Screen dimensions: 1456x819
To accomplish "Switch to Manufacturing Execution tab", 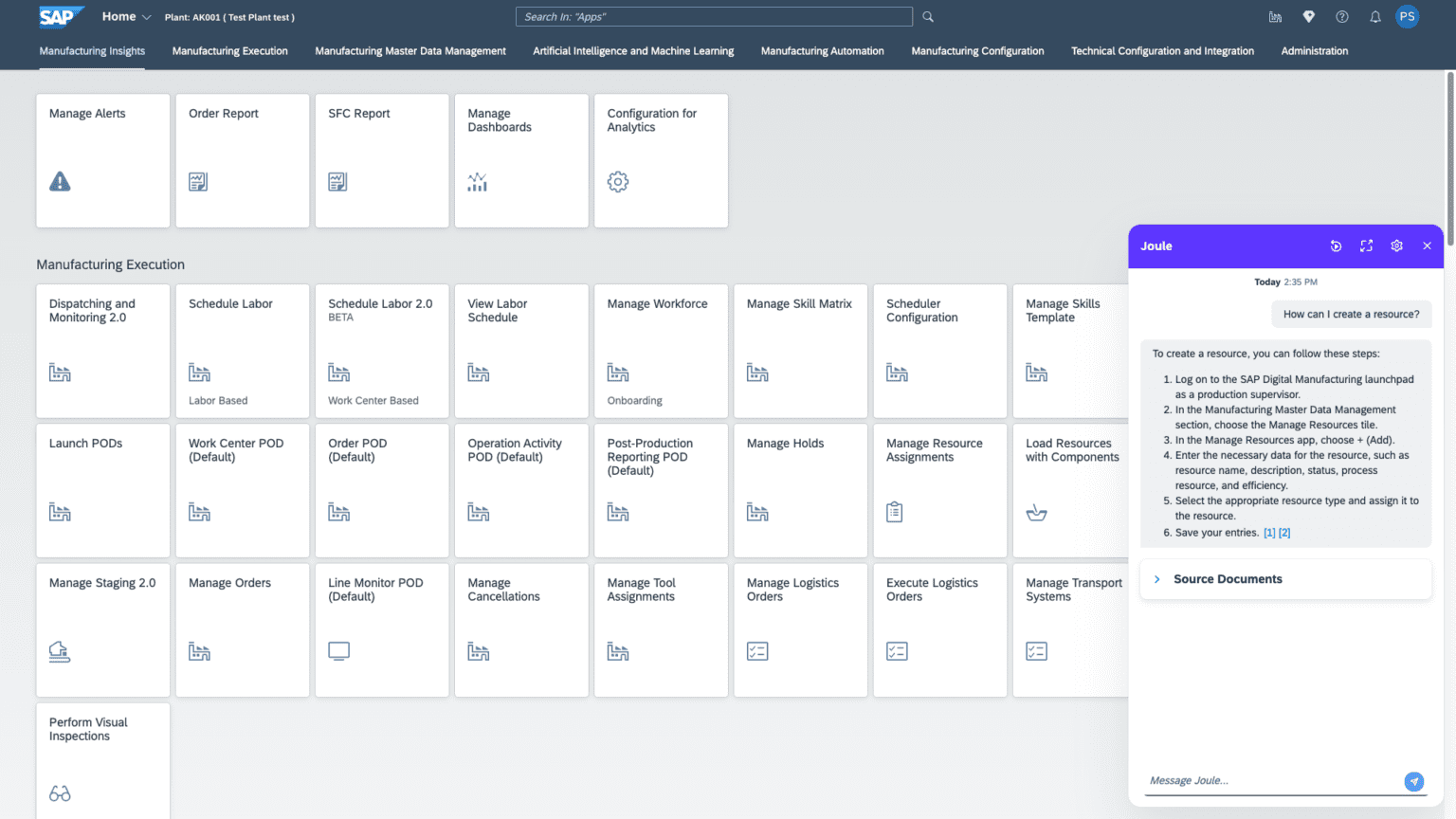I will [229, 51].
